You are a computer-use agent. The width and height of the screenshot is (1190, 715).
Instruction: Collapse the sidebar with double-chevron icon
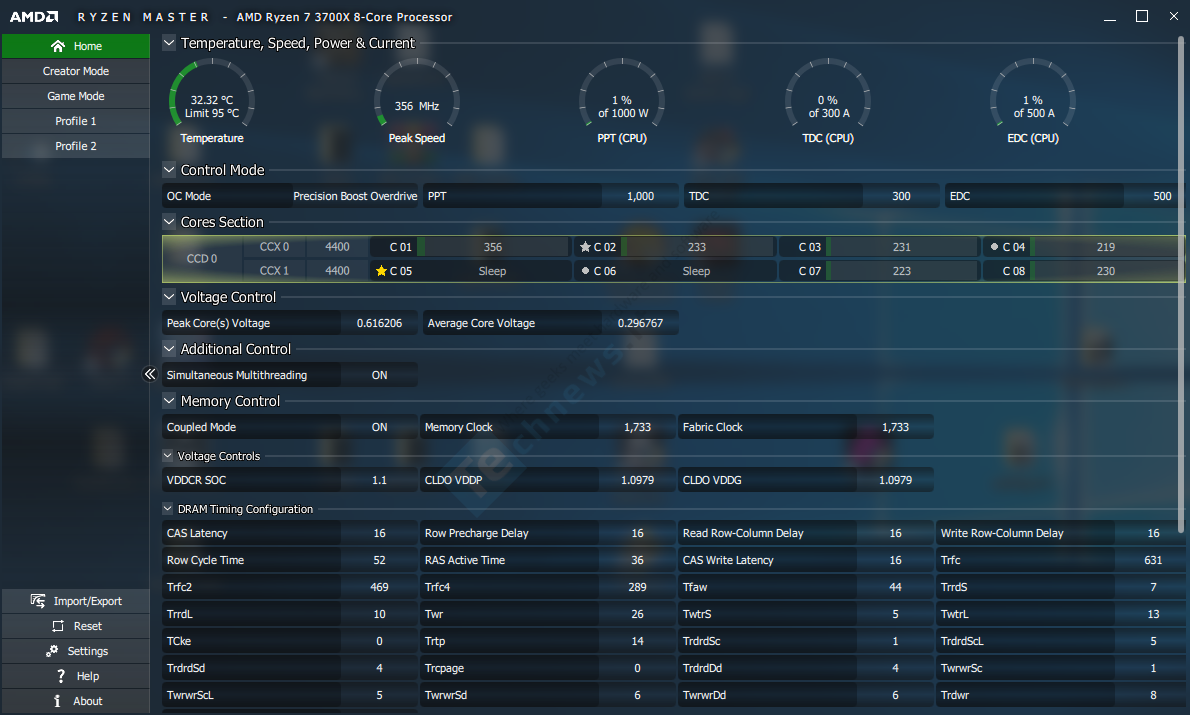coord(150,374)
